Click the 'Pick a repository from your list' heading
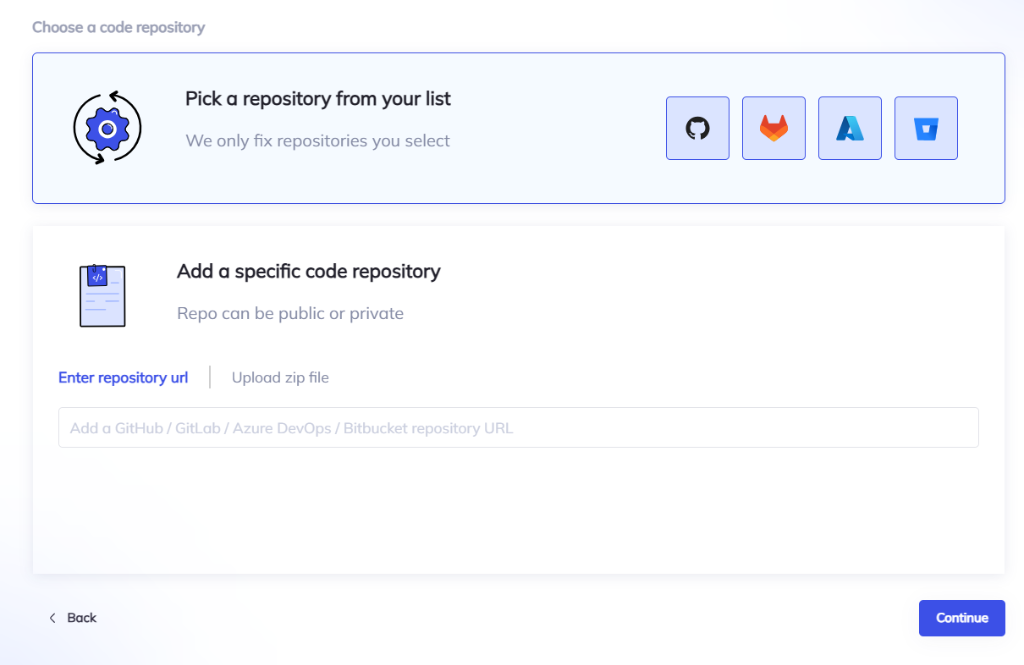Image resolution: width=1024 pixels, height=665 pixels. 318,99
